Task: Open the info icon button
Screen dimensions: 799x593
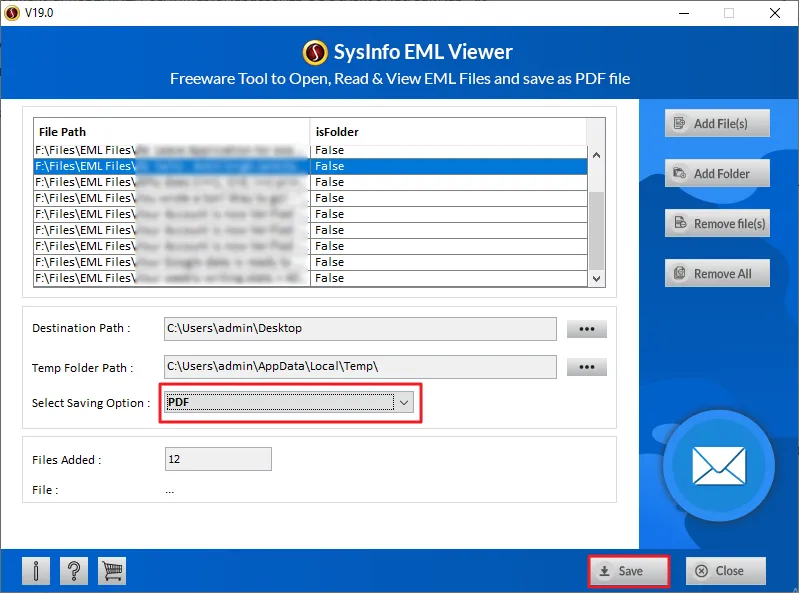Action: pyautogui.click(x=36, y=571)
